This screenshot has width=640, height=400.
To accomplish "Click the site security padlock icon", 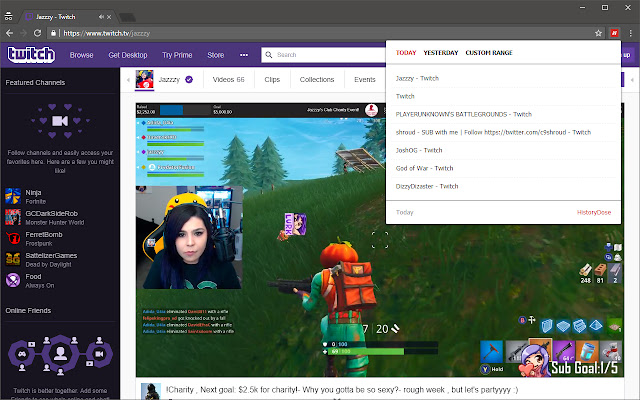I will pos(53,33).
